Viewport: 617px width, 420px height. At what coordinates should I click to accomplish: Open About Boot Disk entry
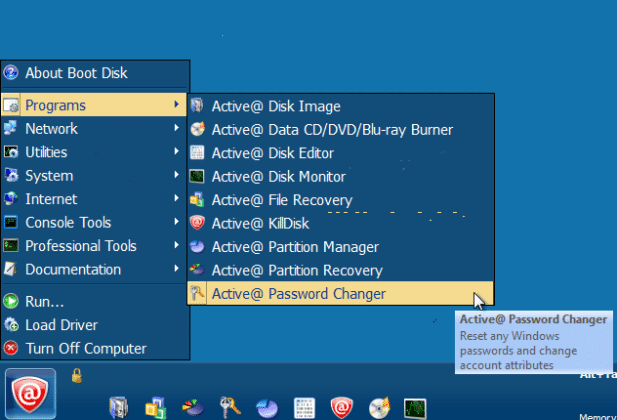point(94,73)
